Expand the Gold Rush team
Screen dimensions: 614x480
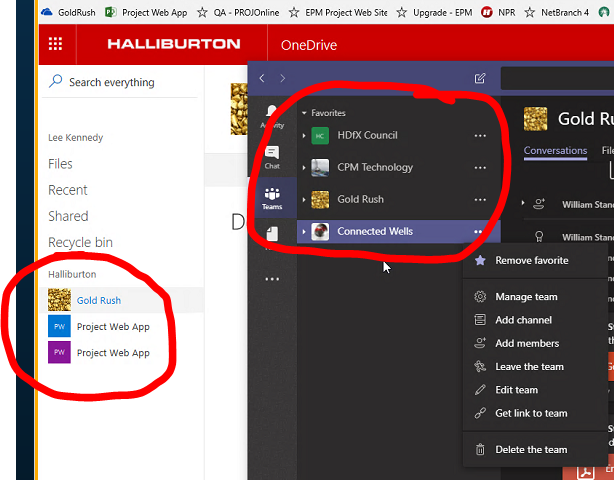304,200
